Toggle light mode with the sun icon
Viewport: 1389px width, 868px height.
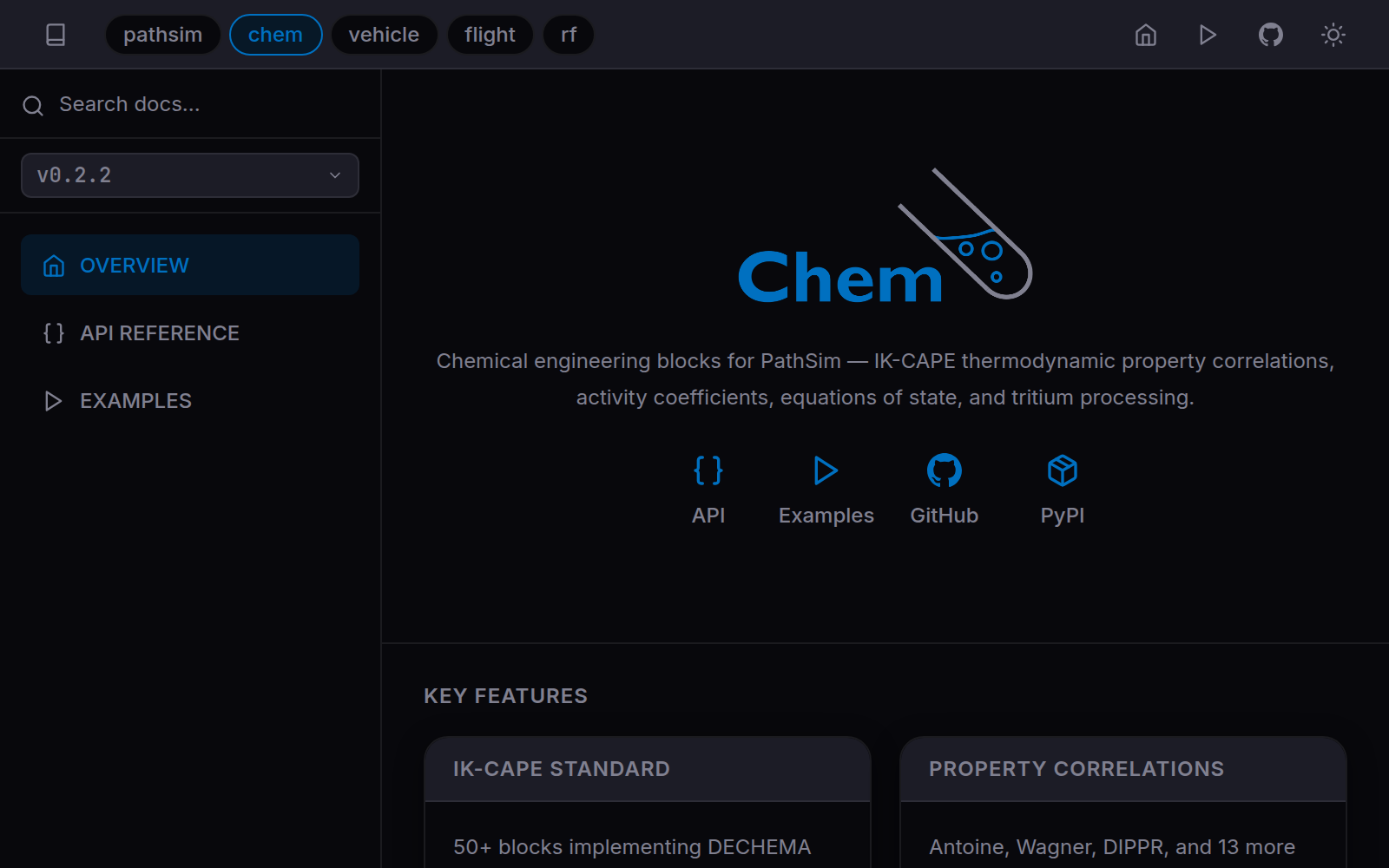pos(1333,35)
